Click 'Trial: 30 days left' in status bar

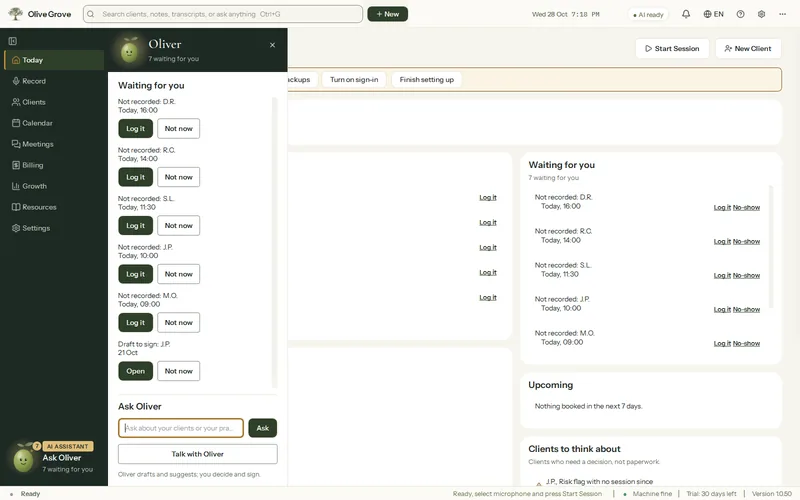coord(711,494)
